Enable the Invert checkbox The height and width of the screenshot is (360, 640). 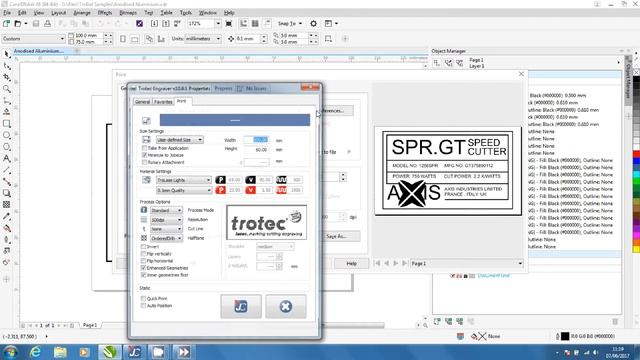click(143, 247)
